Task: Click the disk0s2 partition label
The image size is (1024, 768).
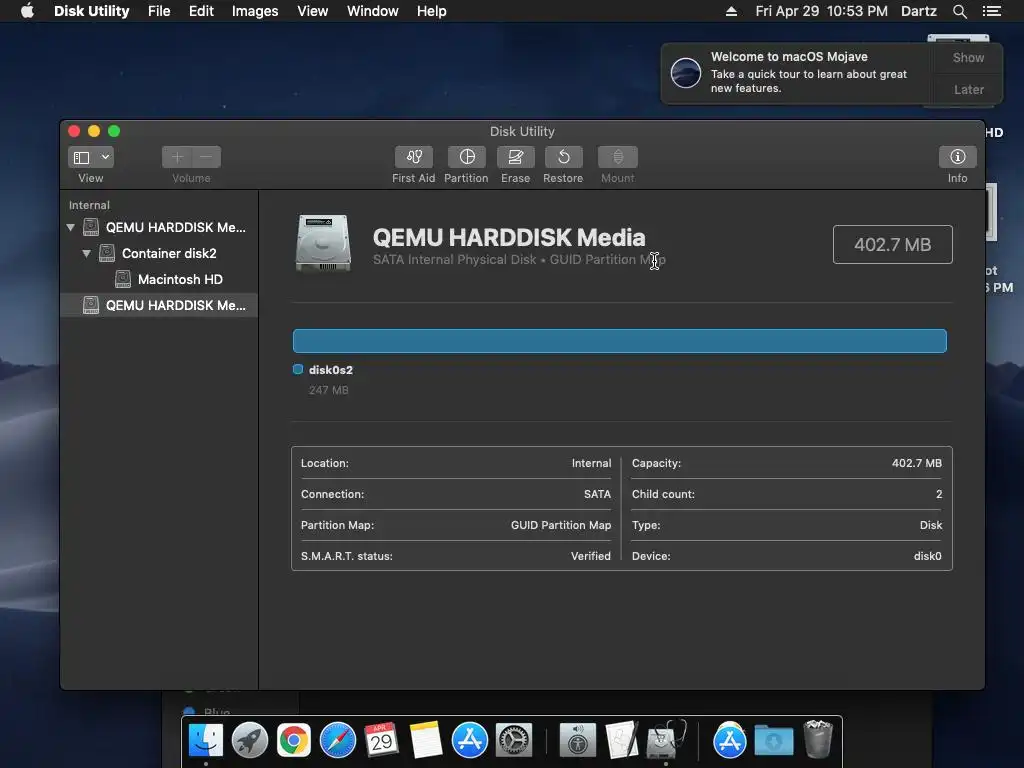Action: (330, 370)
